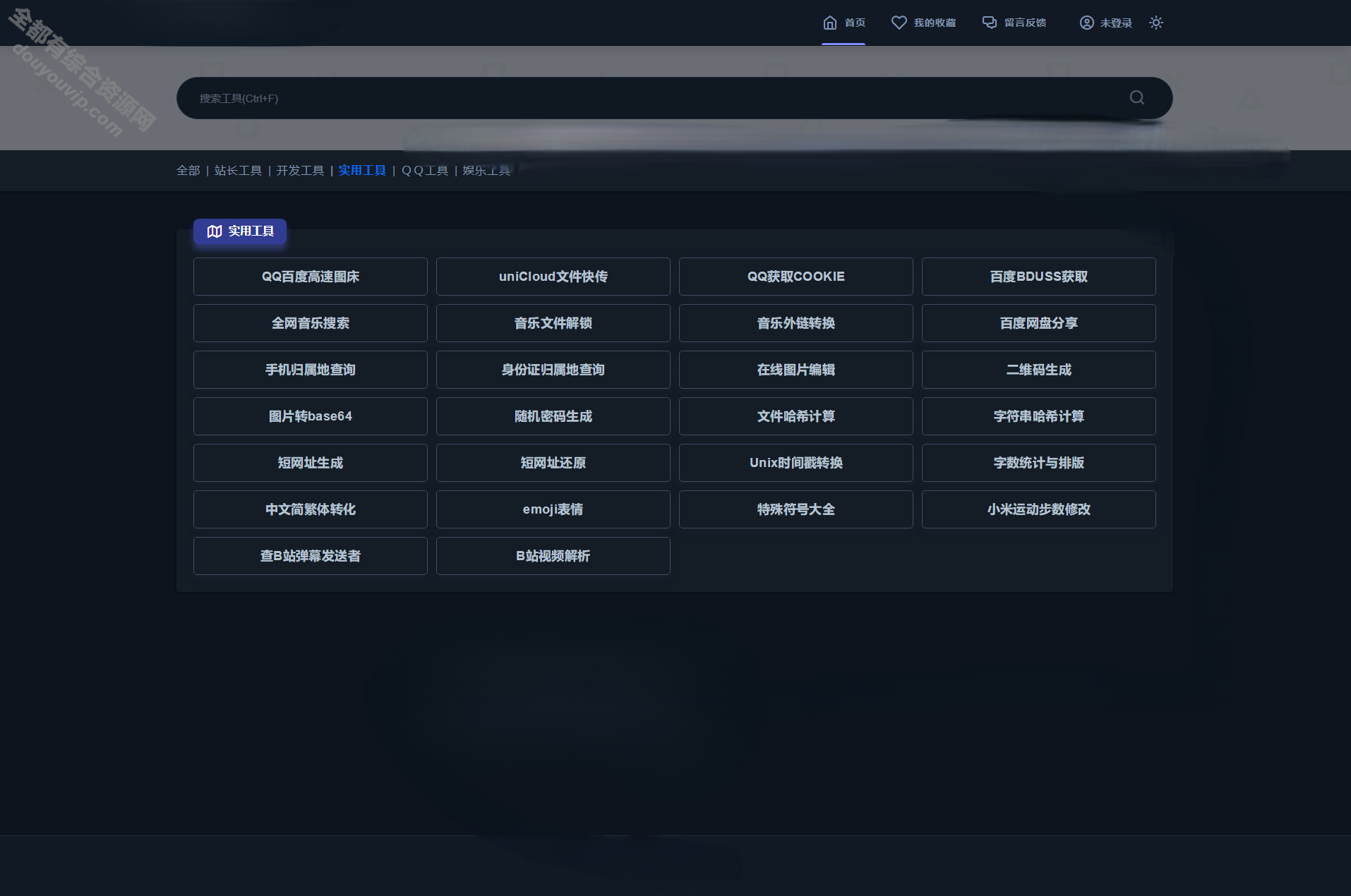
Task: Open Unix时间戳转换 tool
Action: click(x=796, y=463)
